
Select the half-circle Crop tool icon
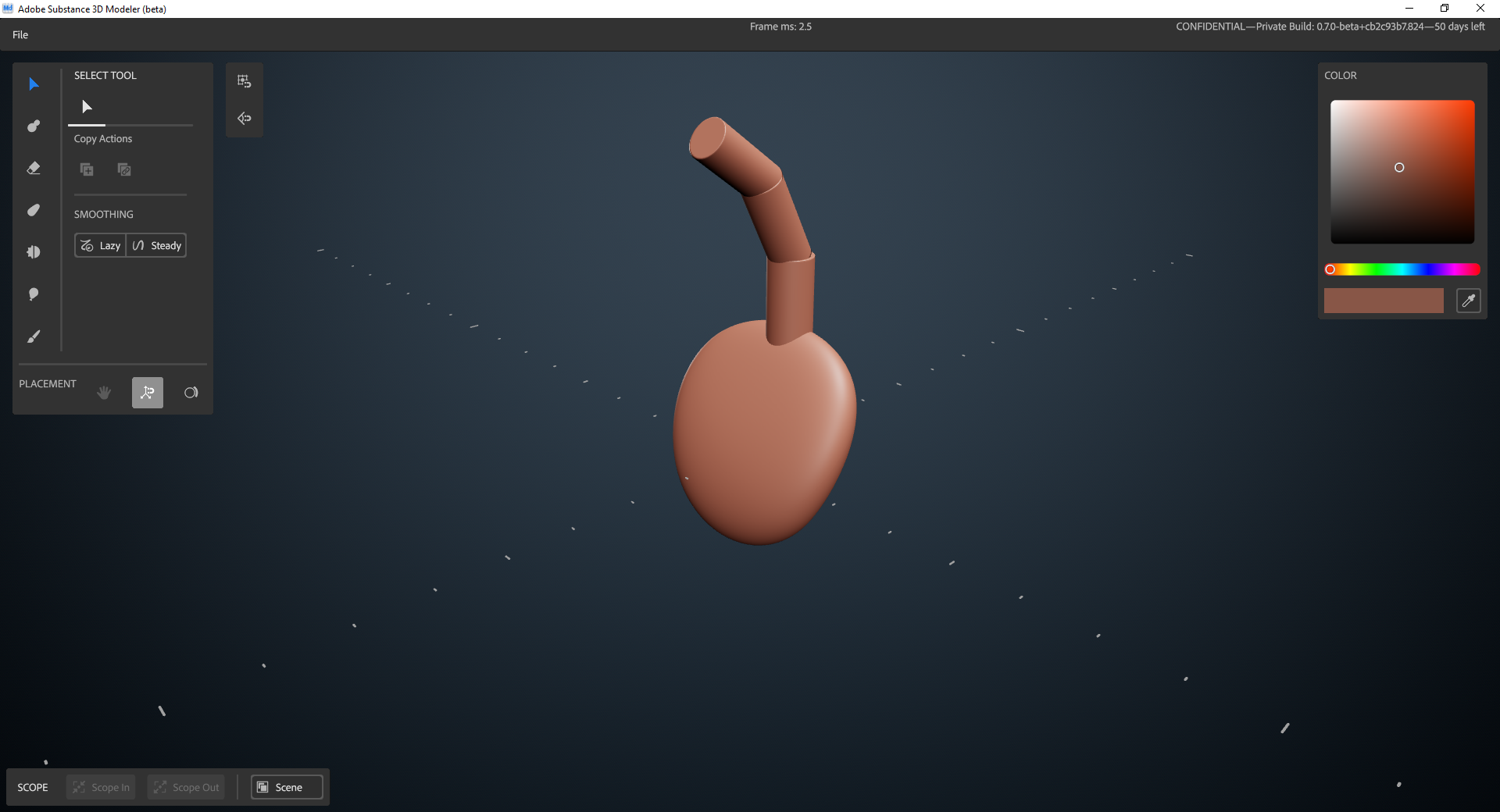[x=34, y=252]
